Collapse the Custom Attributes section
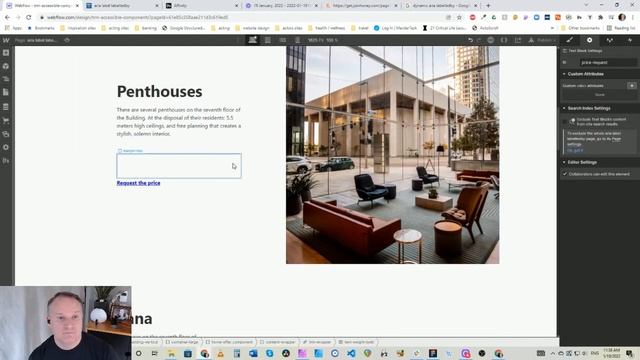This screenshot has width=640, height=360. pyautogui.click(x=585, y=74)
